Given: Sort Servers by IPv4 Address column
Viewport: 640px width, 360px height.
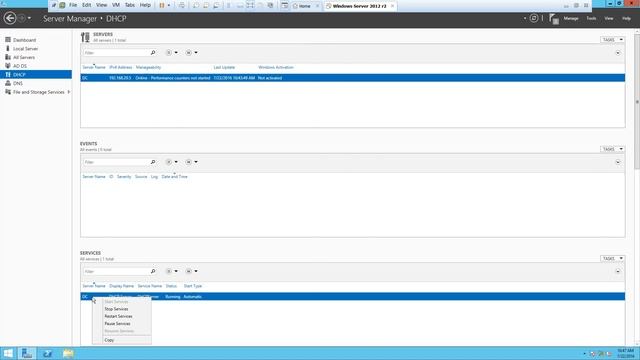Looking at the screenshot, I should point(121,67).
